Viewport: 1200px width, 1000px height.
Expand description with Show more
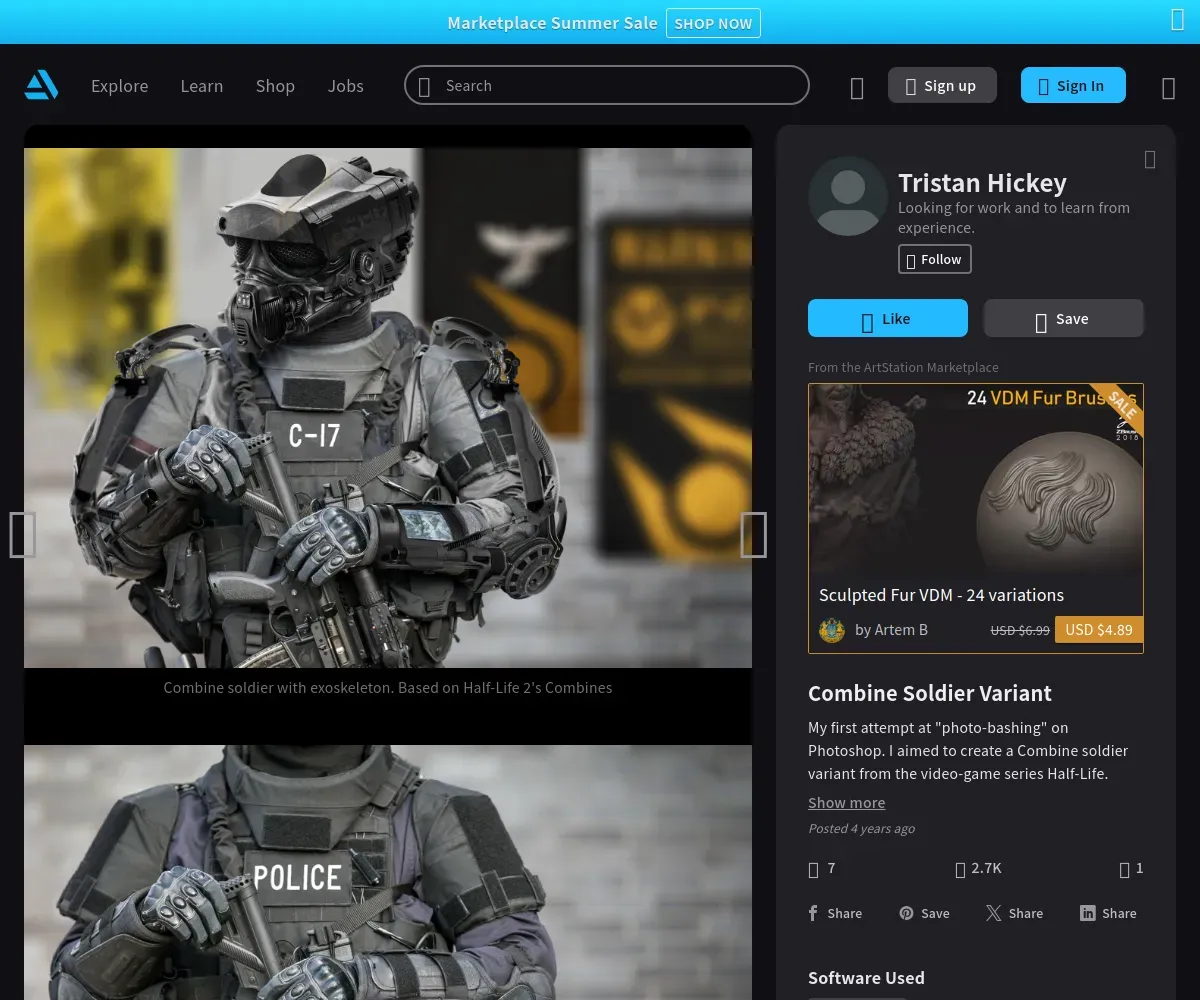[x=846, y=803]
